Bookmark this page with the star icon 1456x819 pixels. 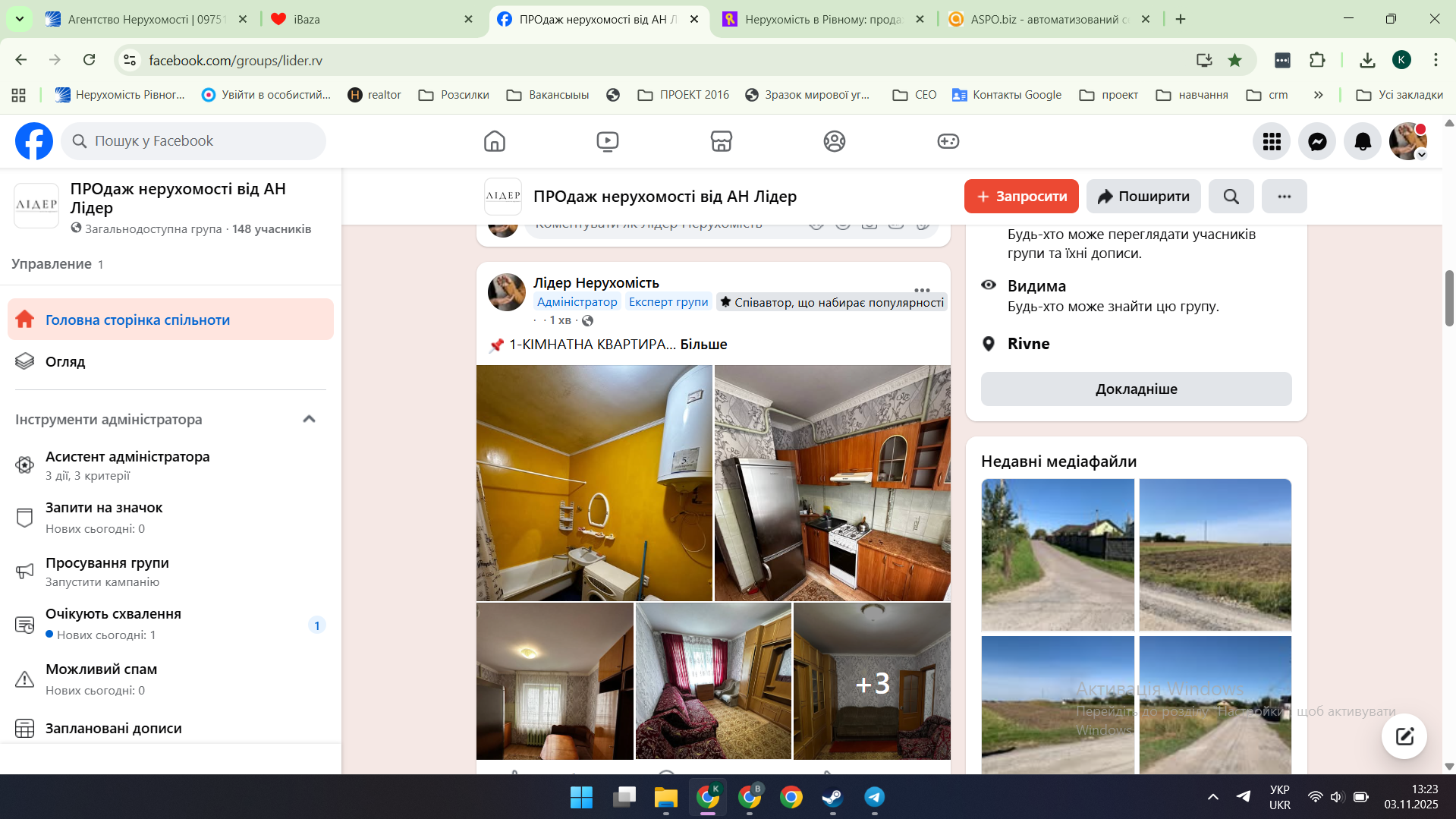coord(1234,60)
